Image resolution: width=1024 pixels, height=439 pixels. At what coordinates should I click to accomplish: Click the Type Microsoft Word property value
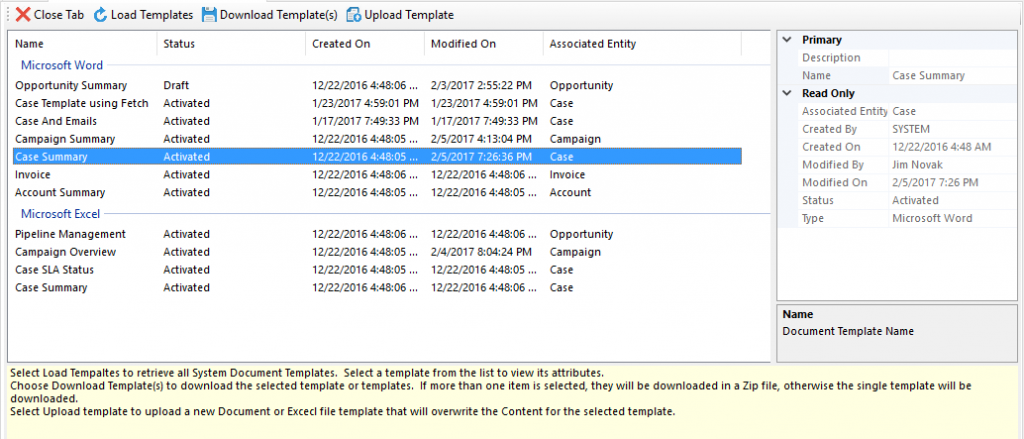932,218
